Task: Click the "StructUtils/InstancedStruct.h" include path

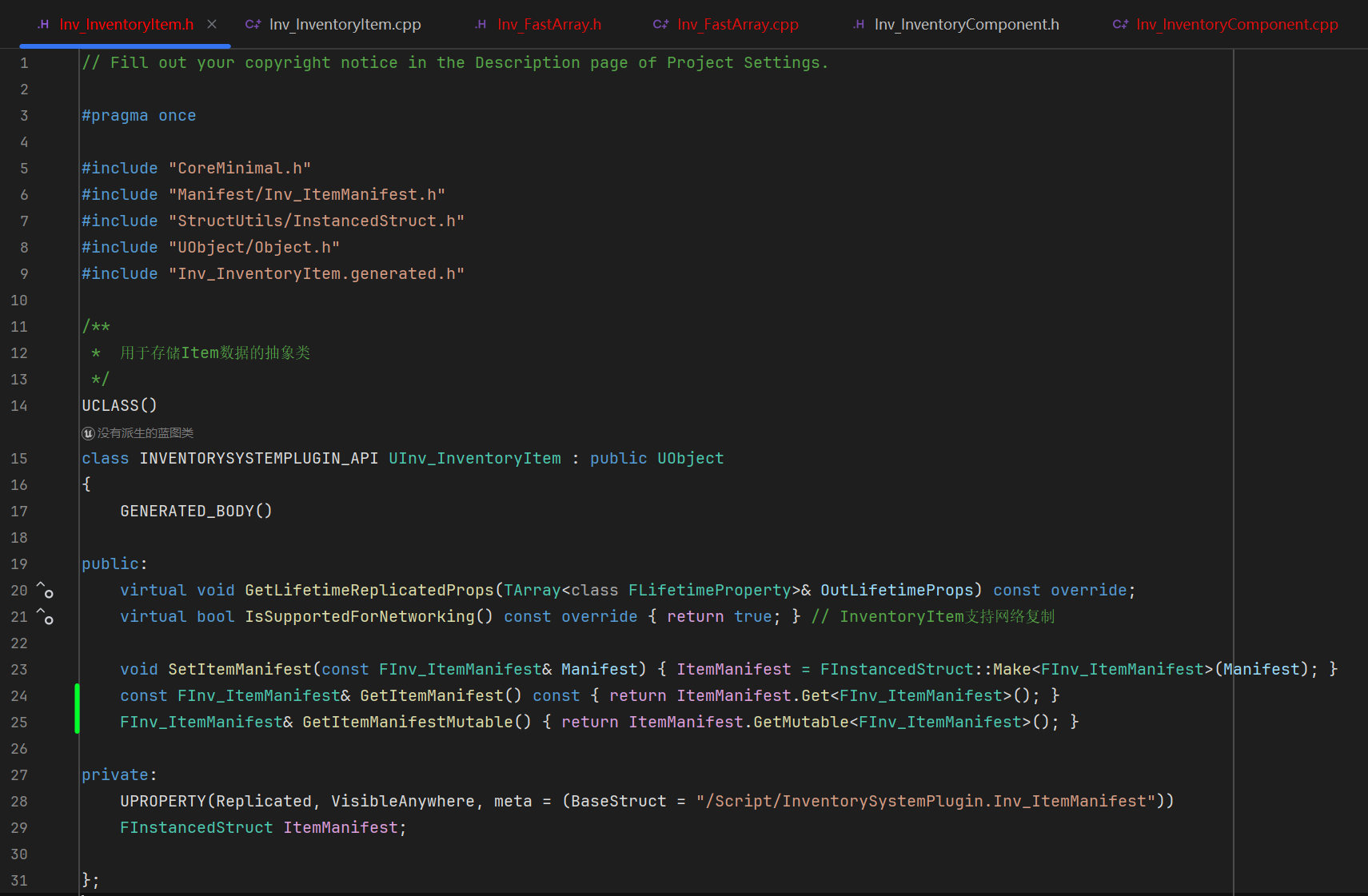Action: 317,221
